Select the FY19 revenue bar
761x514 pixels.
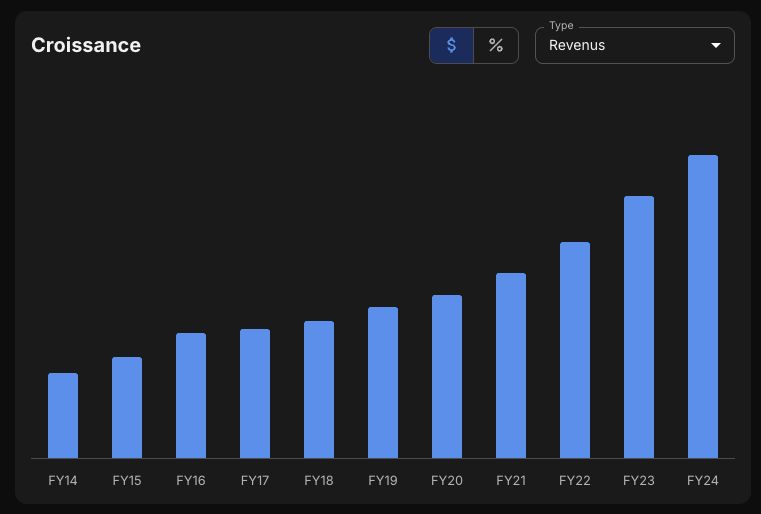click(x=383, y=382)
